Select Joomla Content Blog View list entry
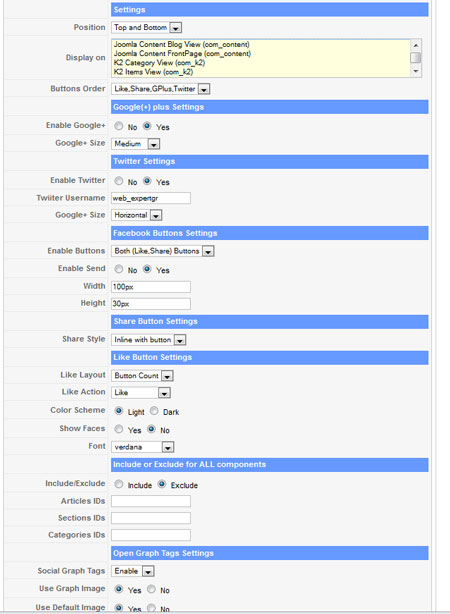Image resolution: width=450 pixels, height=614 pixels. pyautogui.click(x=181, y=44)
